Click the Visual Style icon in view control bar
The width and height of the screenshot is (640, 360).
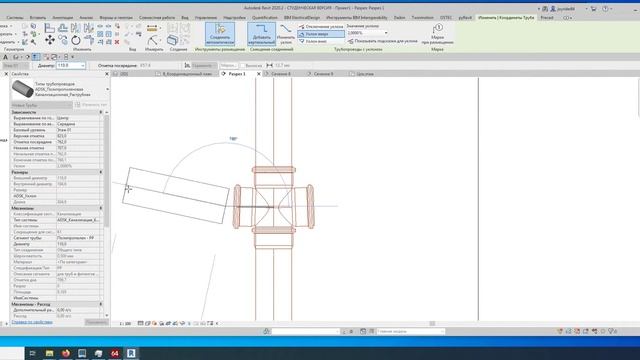coord(148,323)
